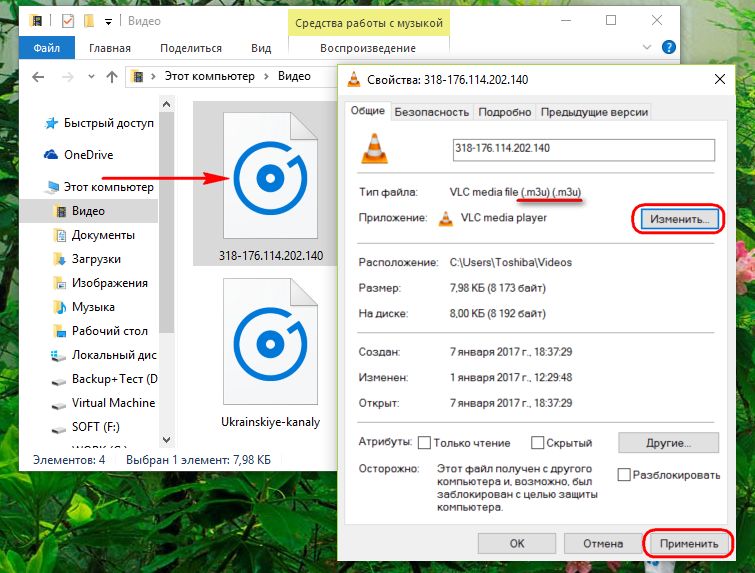This screenshot has width=755, height=573.
Task: Click the Локальный диск drive icon
Action: [x=58, y=355]
